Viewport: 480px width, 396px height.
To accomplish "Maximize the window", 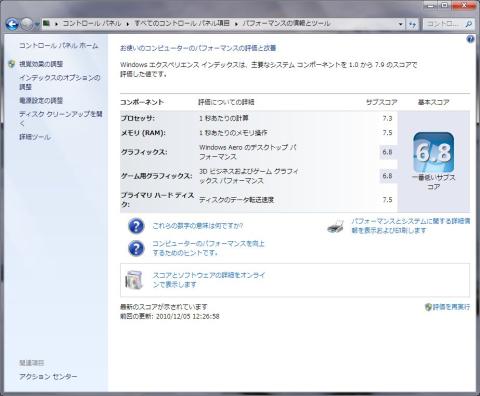I will tap(445, 5).
